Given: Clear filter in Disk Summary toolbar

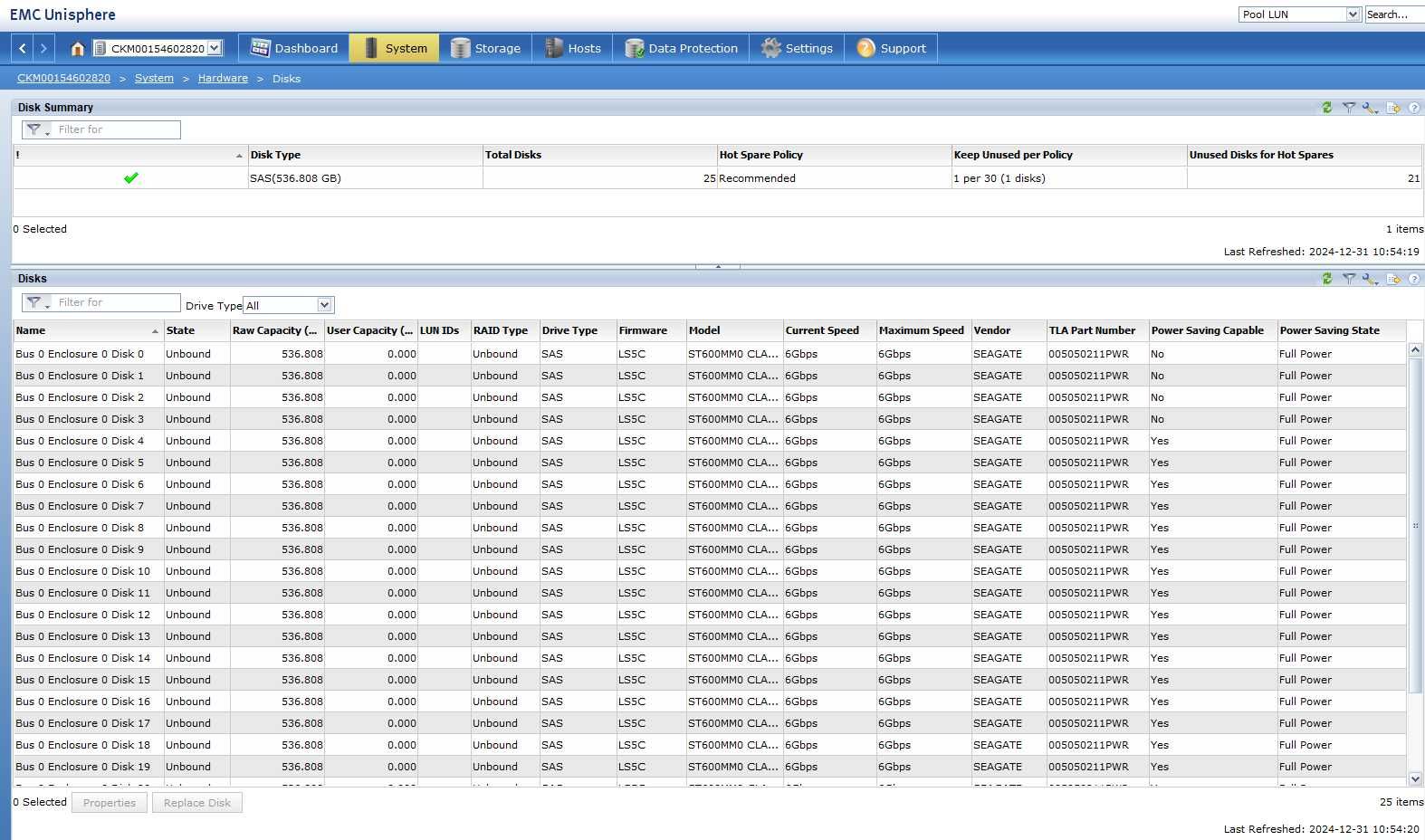Looking at the screenshot, I should [1348, 107].
